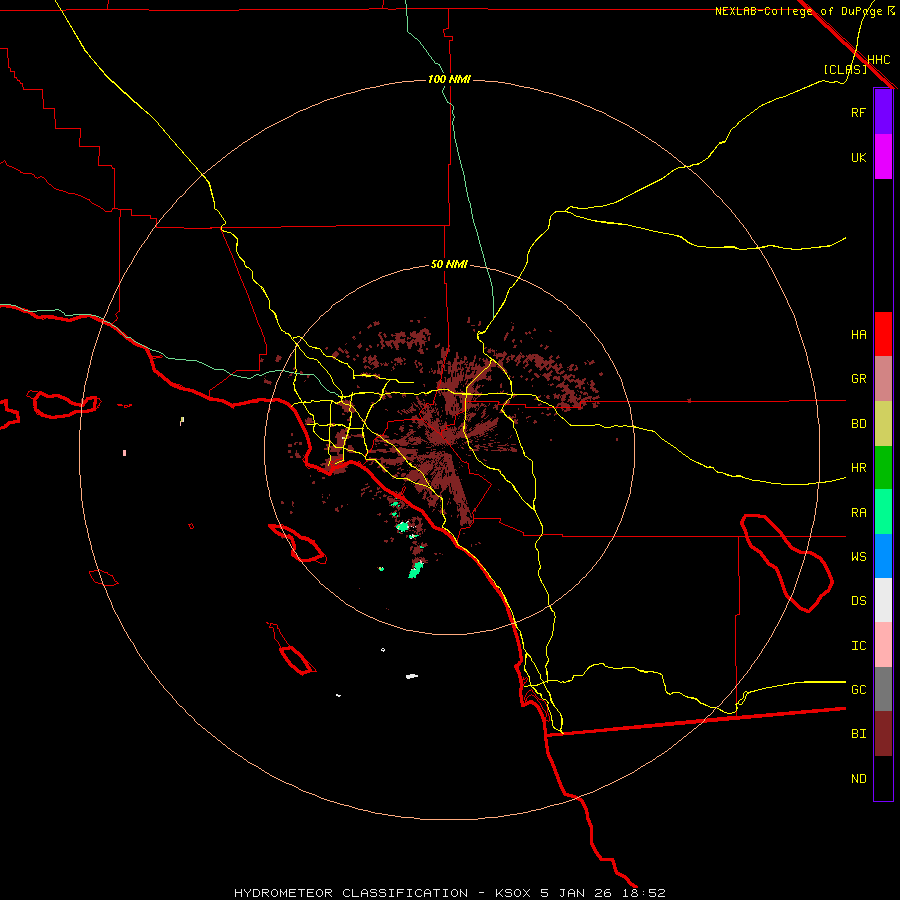900x900 pixels.
Task: Click the 100 NMI range ring label
Action: click(x=449, y=79)
